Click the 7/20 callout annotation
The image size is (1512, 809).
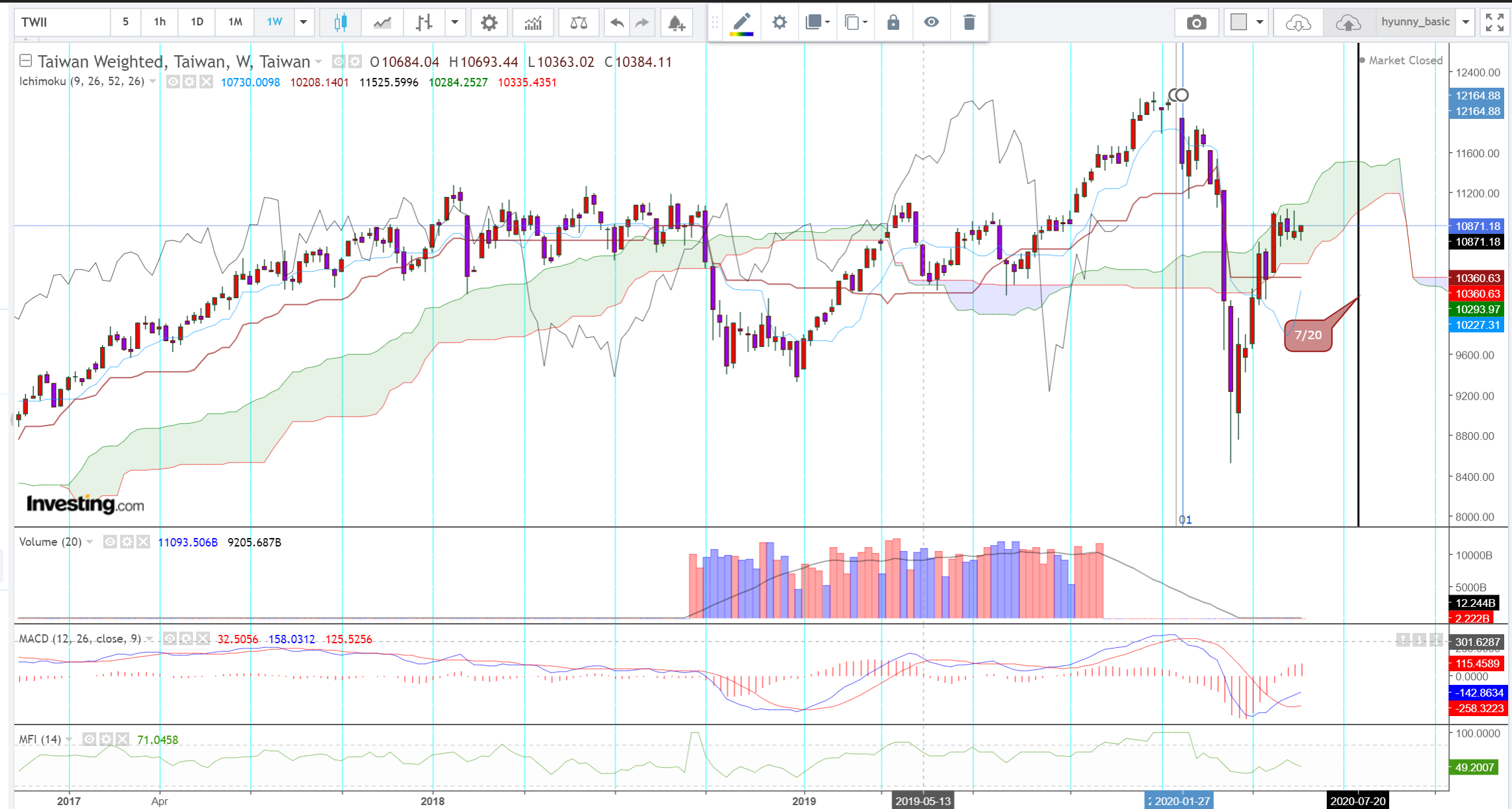click(1308, 335)
